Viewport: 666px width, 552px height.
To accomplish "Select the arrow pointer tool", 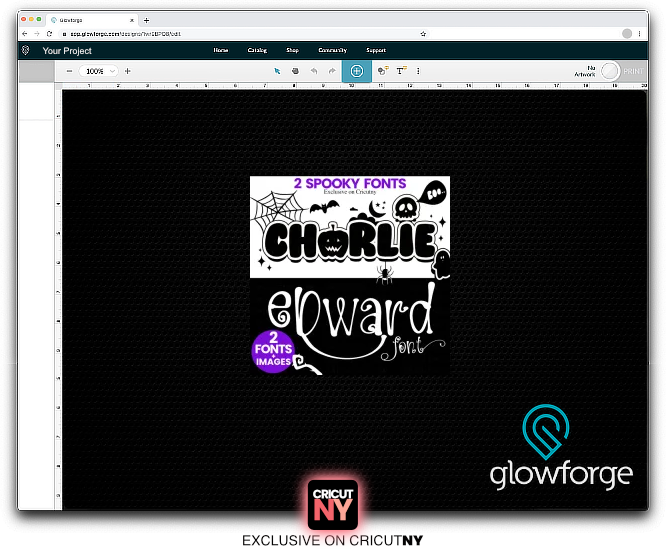I will tap(277, 71).
